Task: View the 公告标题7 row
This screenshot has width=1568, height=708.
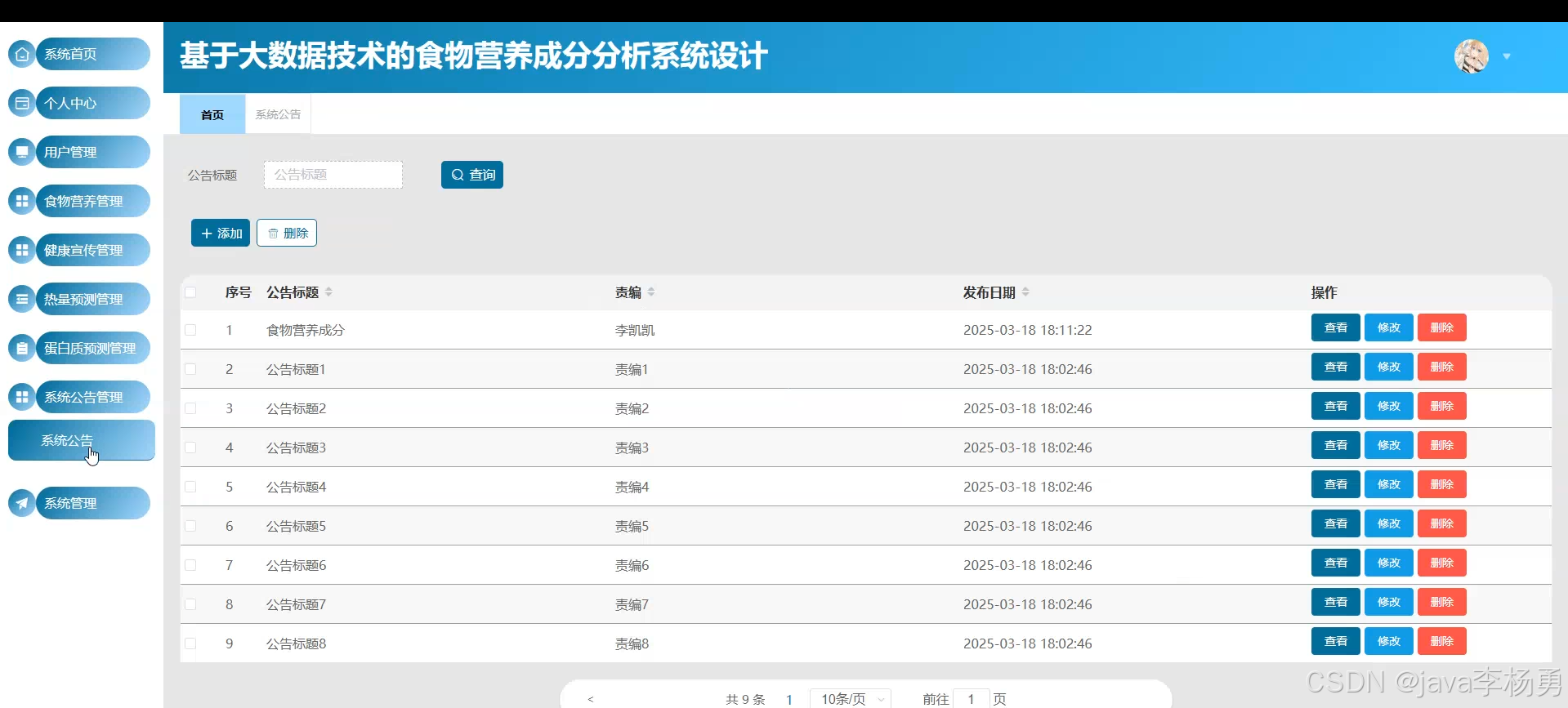Action: [x=1336, y=602]
